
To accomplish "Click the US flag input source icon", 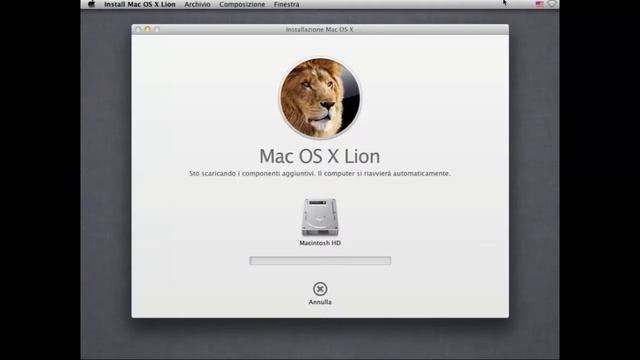I will tap(540, 4).
